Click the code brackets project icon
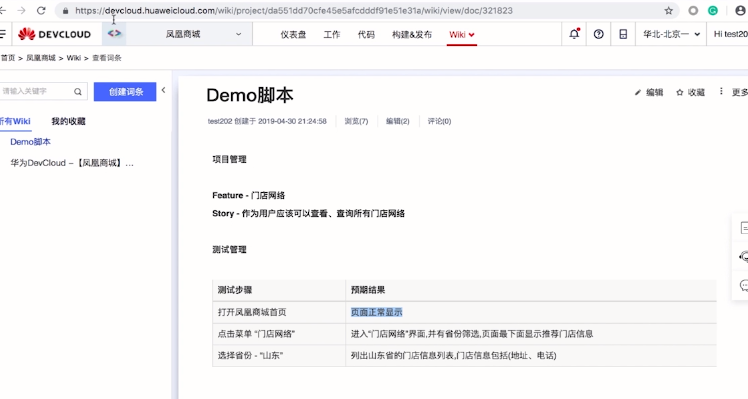 coord(114,33)
